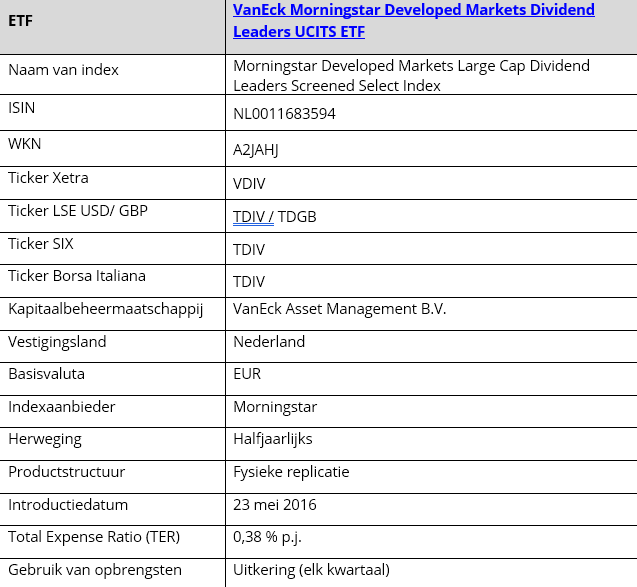This screenshot has width=637, height=587.
Task: Select the Morningstar Developed Markets Large Cap index name
Action: (x=411, y=76)
